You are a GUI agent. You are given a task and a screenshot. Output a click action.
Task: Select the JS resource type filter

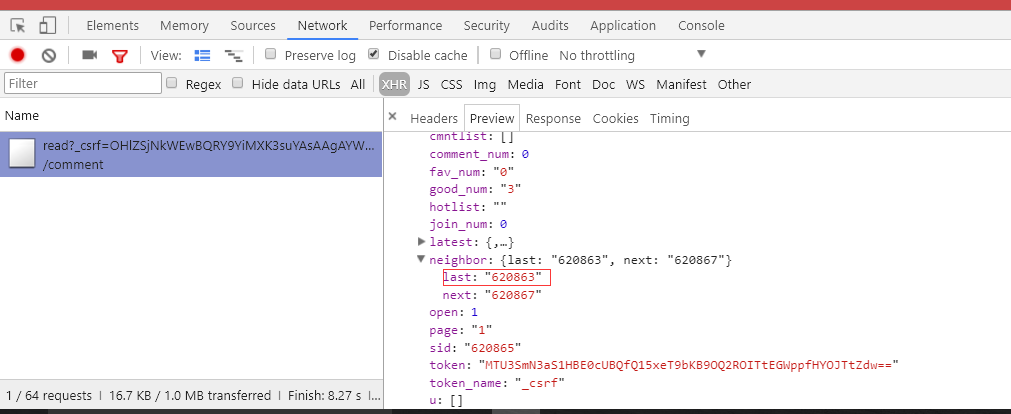click(424, 84)
